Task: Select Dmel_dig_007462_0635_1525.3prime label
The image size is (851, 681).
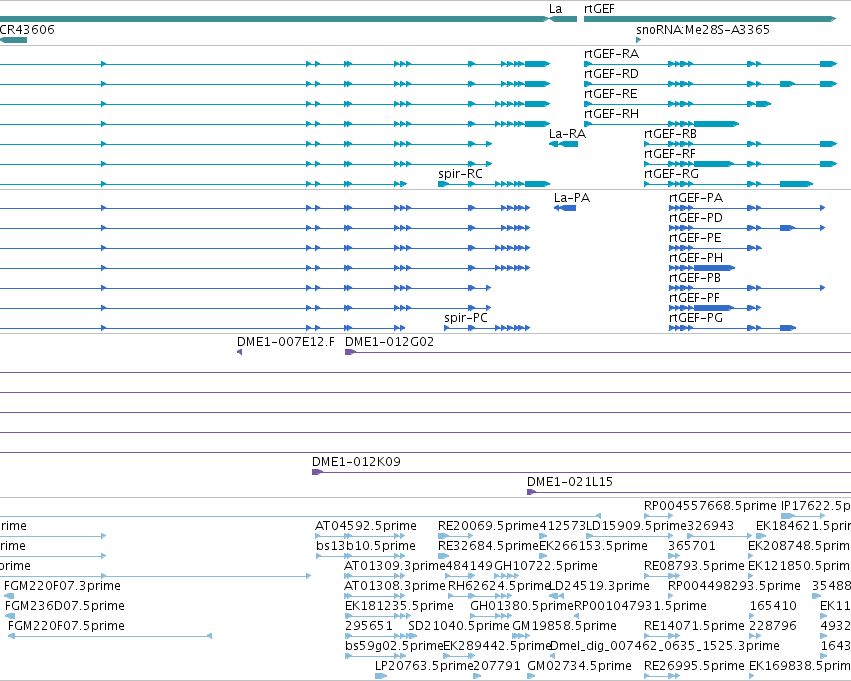Action: [x=665, y=646]
